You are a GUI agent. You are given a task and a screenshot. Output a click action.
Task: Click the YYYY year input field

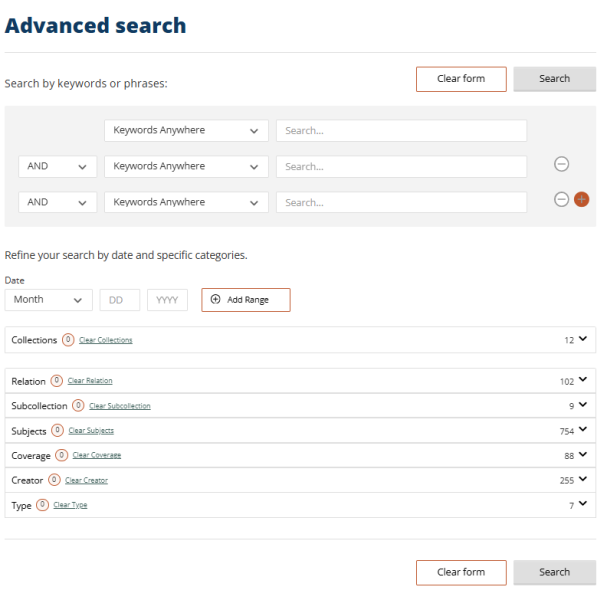click(167, 300)
